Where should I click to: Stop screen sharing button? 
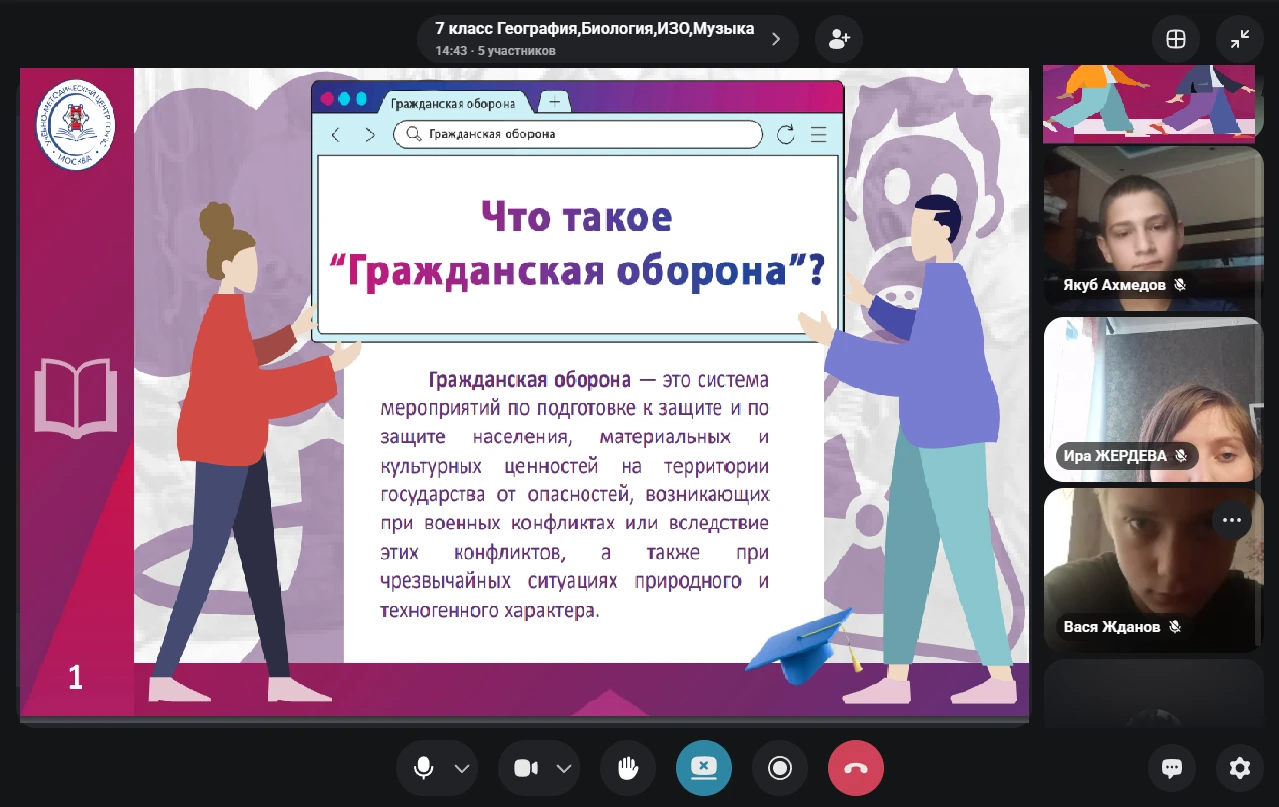704,768
